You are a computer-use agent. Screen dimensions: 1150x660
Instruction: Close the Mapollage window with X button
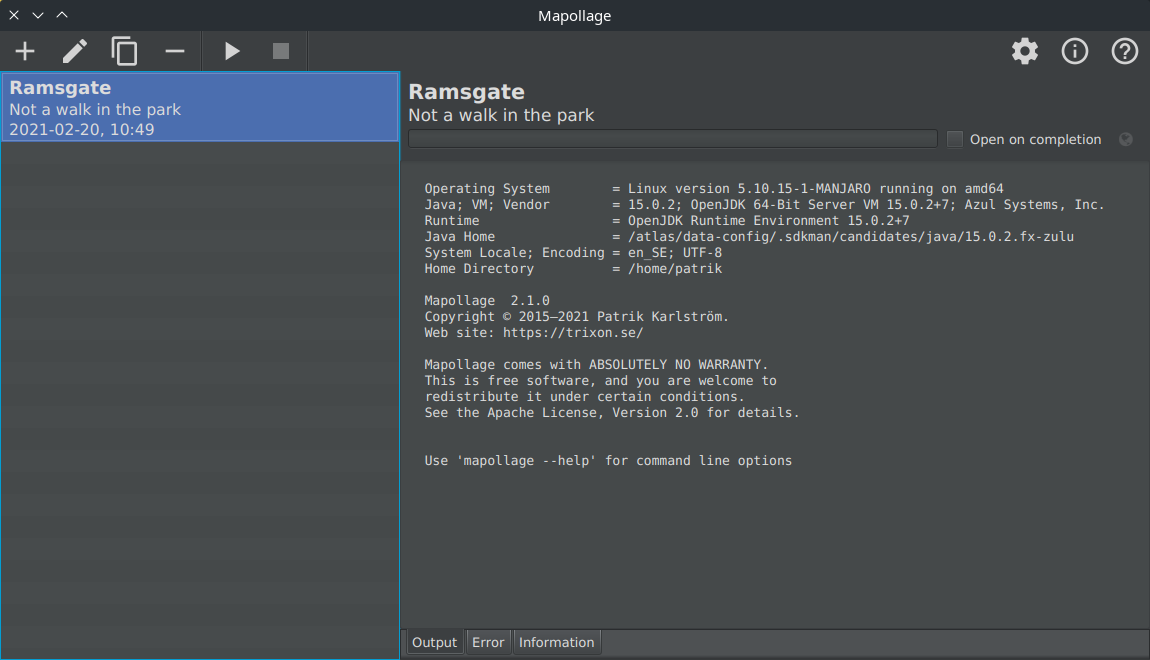click(x=14, y=15)
